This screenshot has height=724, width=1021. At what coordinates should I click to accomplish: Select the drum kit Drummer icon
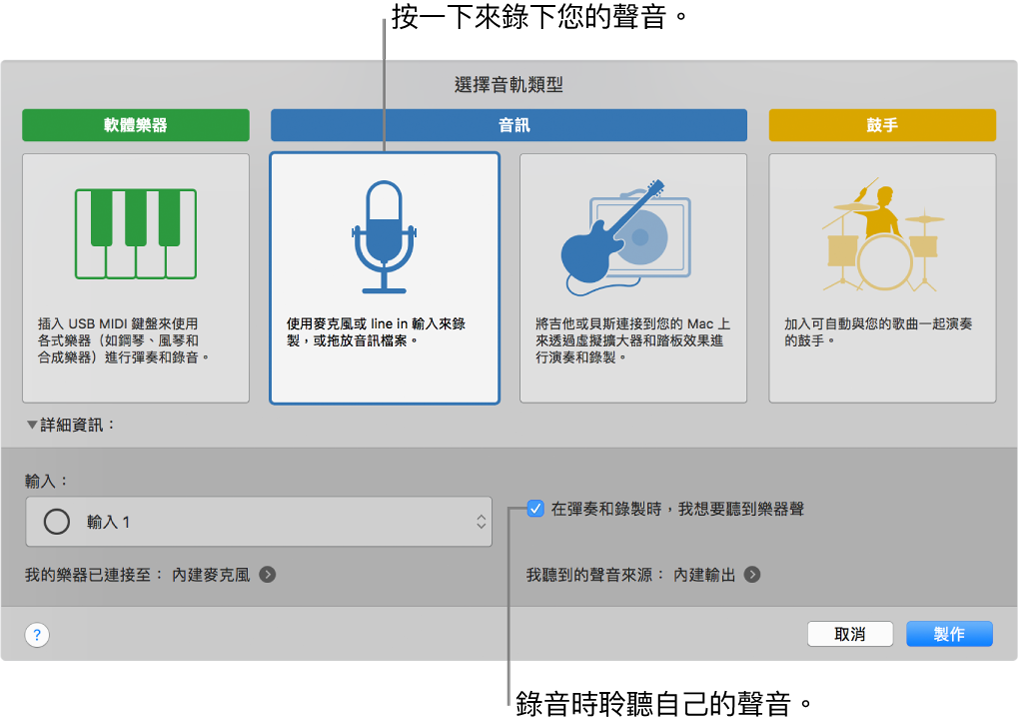point(881,232)
